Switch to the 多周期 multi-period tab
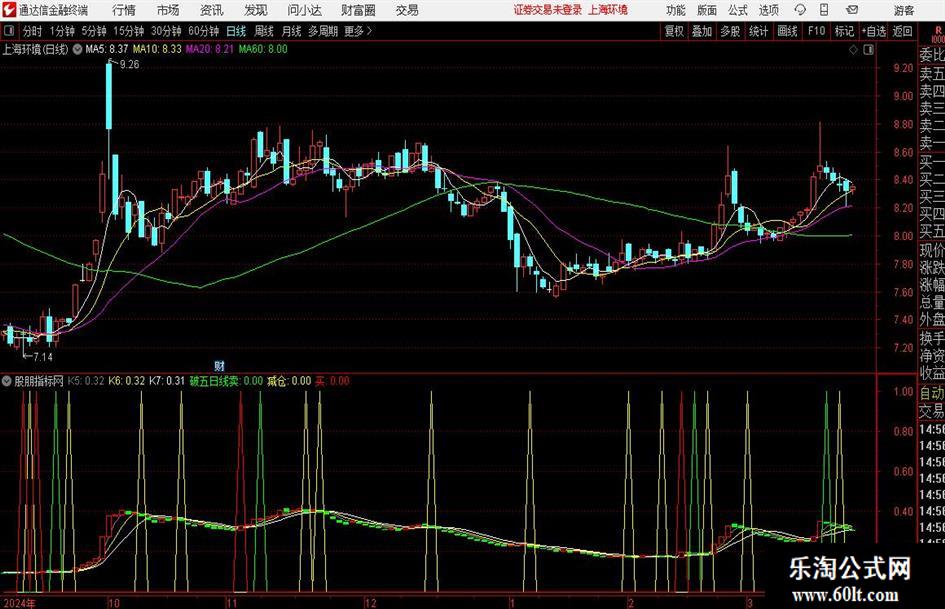Viewport: 945px width, 609px height. [x=323, y=31]
